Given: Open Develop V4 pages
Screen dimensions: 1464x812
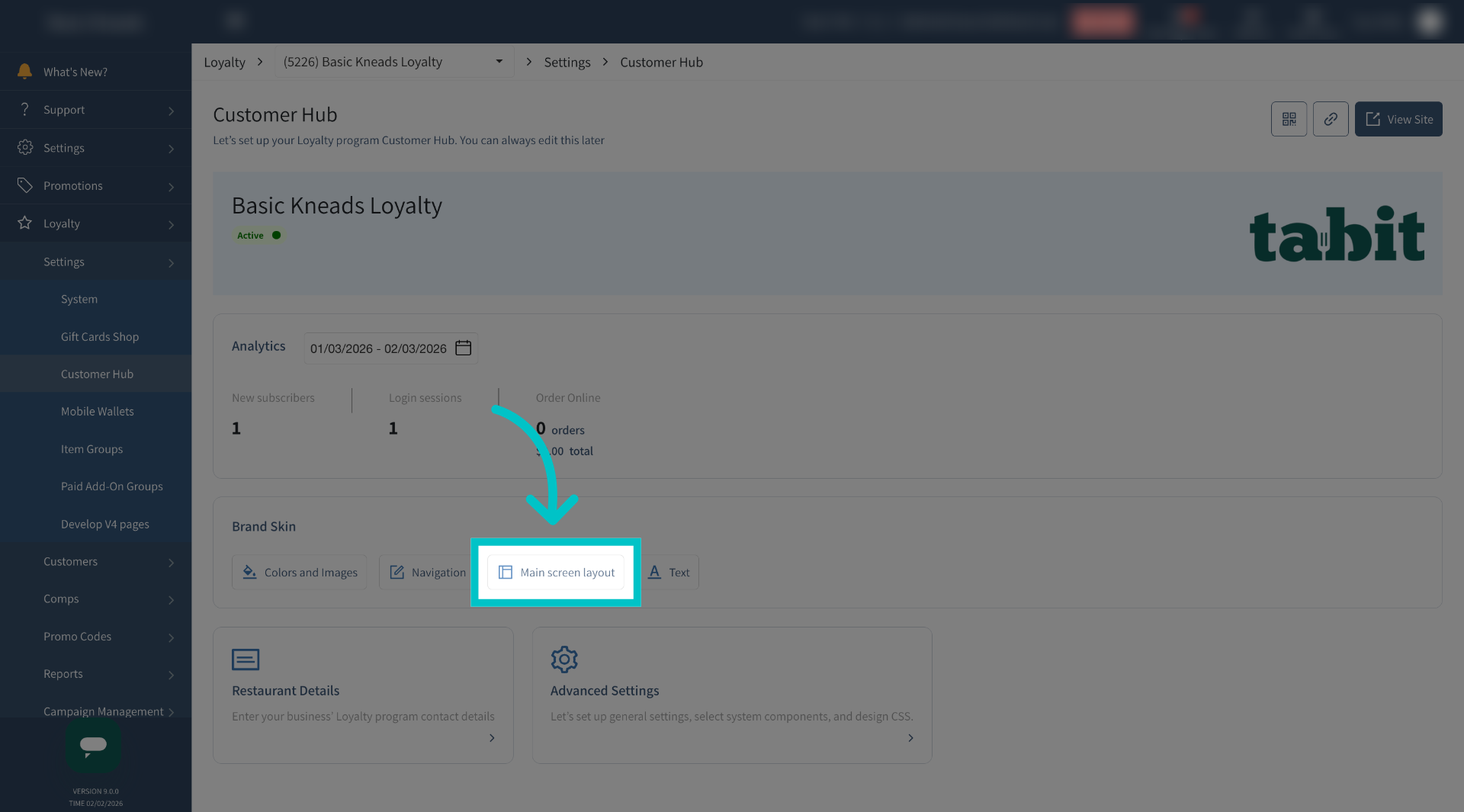Looking at the screenshot, I should (x=105, y=524).
